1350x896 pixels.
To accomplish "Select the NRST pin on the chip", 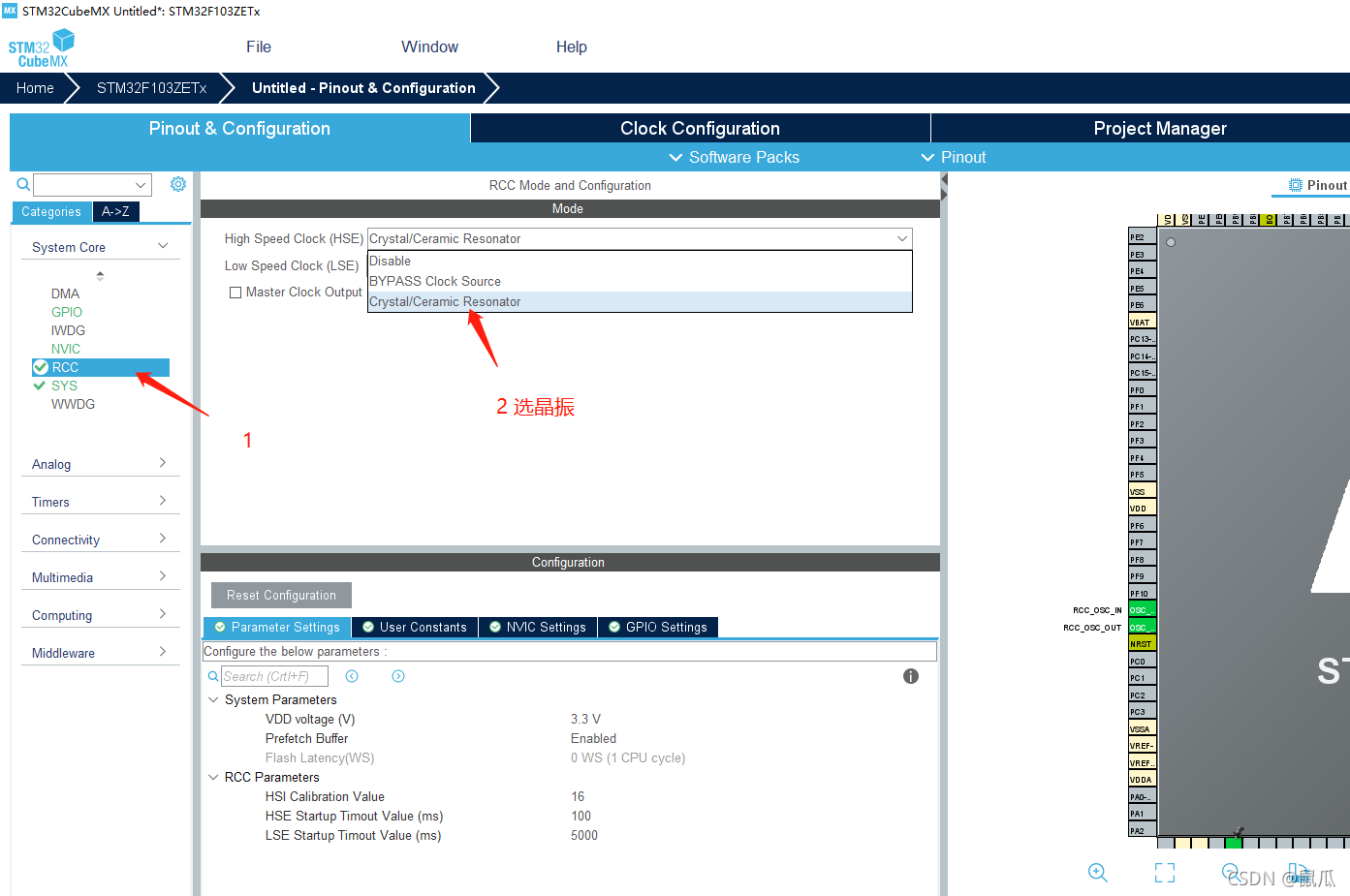I will [1142, 644].
